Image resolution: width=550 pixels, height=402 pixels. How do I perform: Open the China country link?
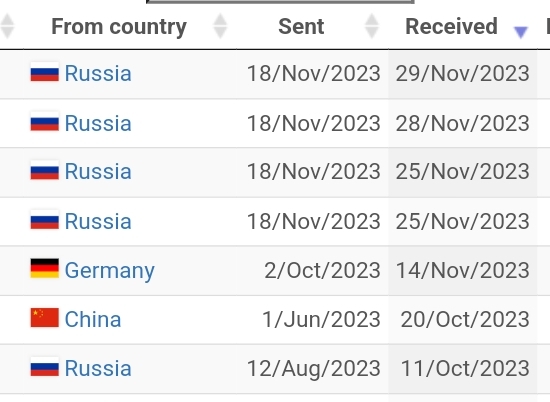(93, 319)
